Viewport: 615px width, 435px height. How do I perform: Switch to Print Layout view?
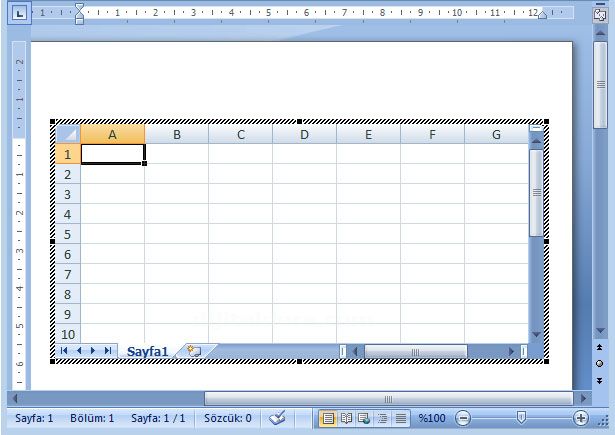point(328,419)
